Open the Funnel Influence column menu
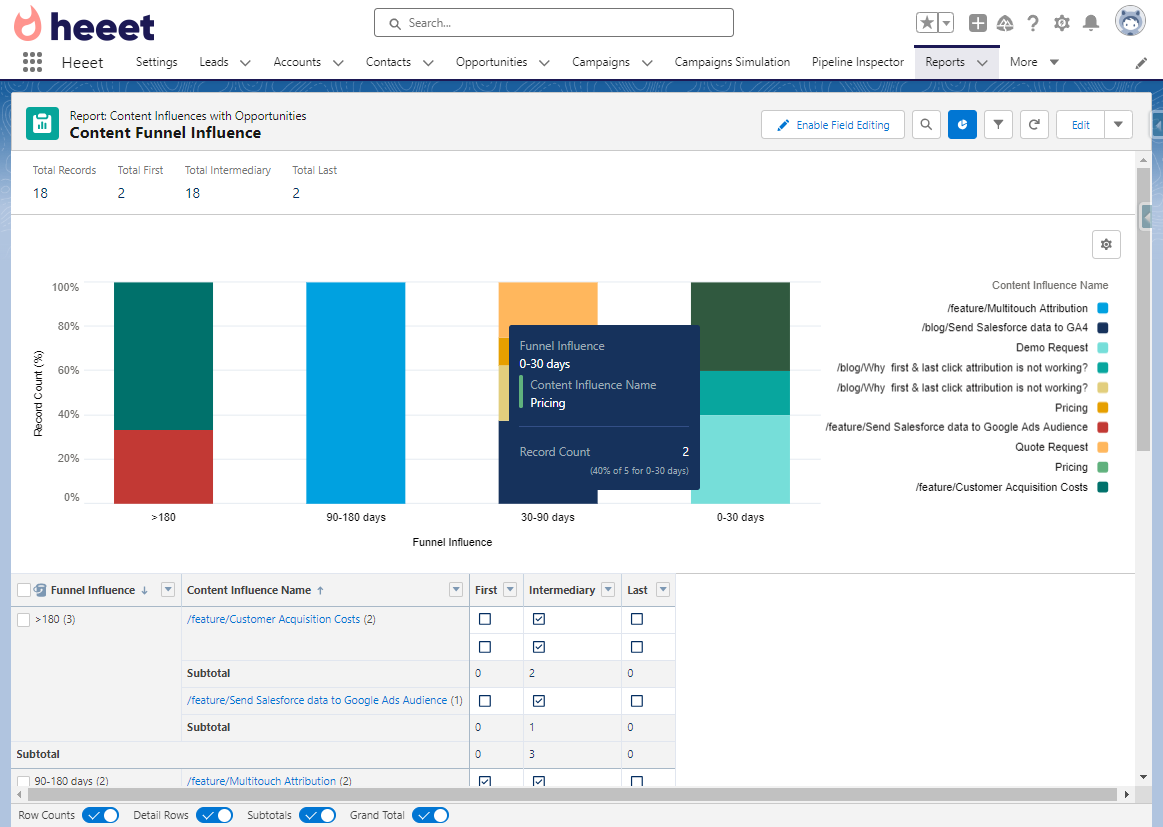The height and width of the screenshot is (827, 1163). 168,590
